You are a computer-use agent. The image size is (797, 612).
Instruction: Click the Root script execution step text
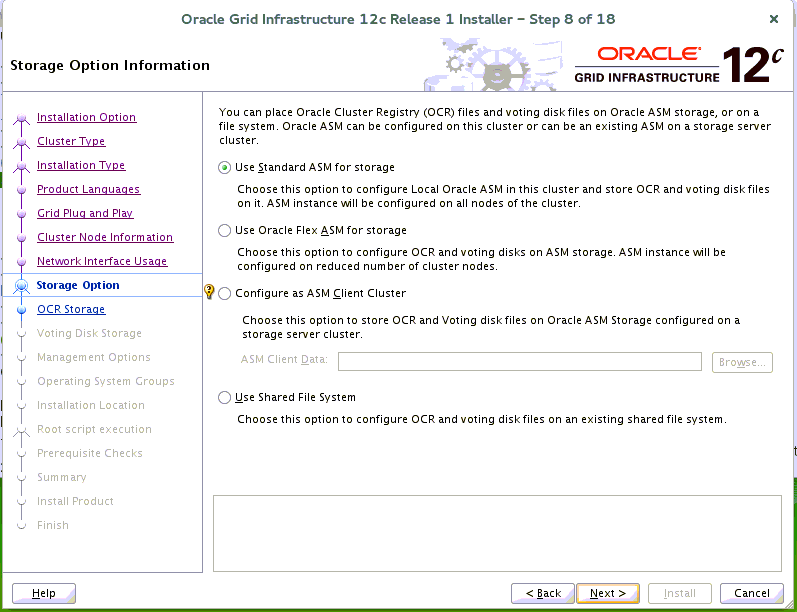[x=95, y=429]
